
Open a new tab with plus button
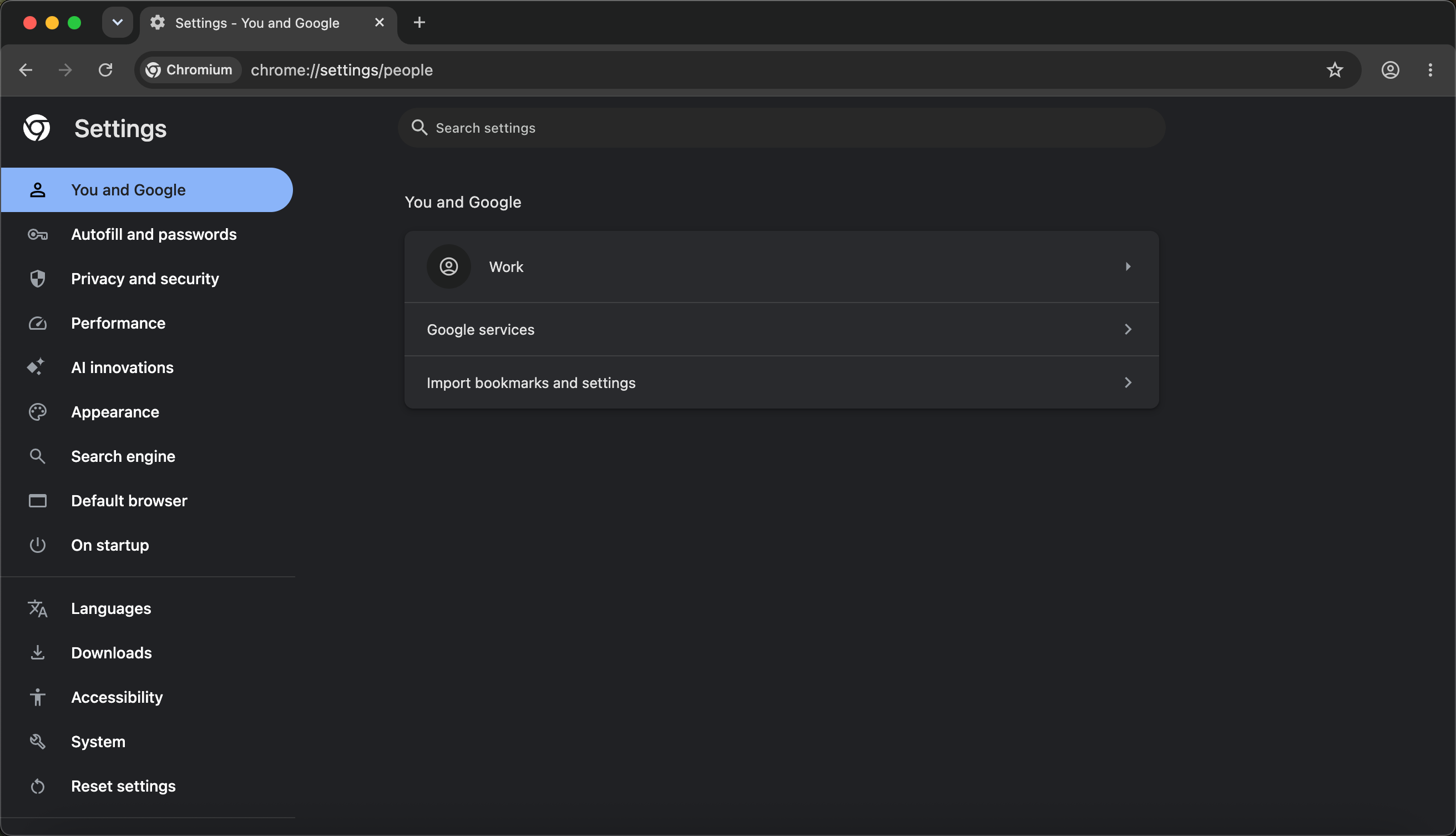tap(419, 22)
